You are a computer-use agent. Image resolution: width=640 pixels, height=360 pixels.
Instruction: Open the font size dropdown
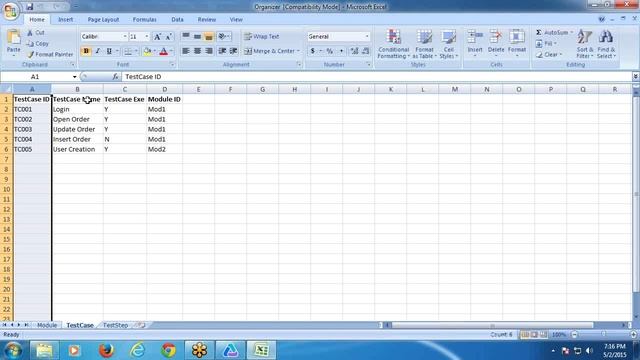(147, 37)
